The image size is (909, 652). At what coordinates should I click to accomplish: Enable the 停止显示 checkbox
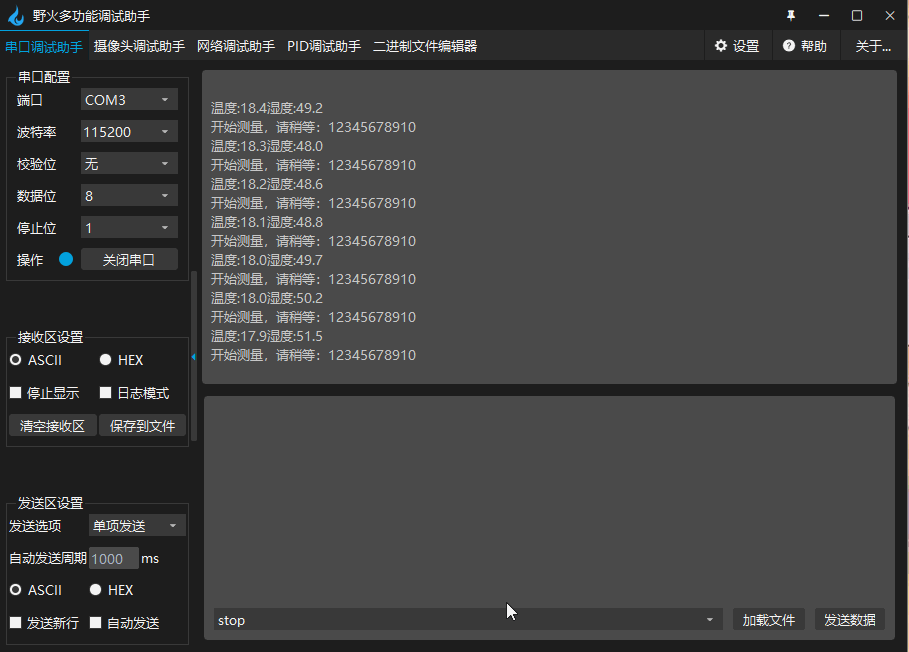[x=16, y=392]
